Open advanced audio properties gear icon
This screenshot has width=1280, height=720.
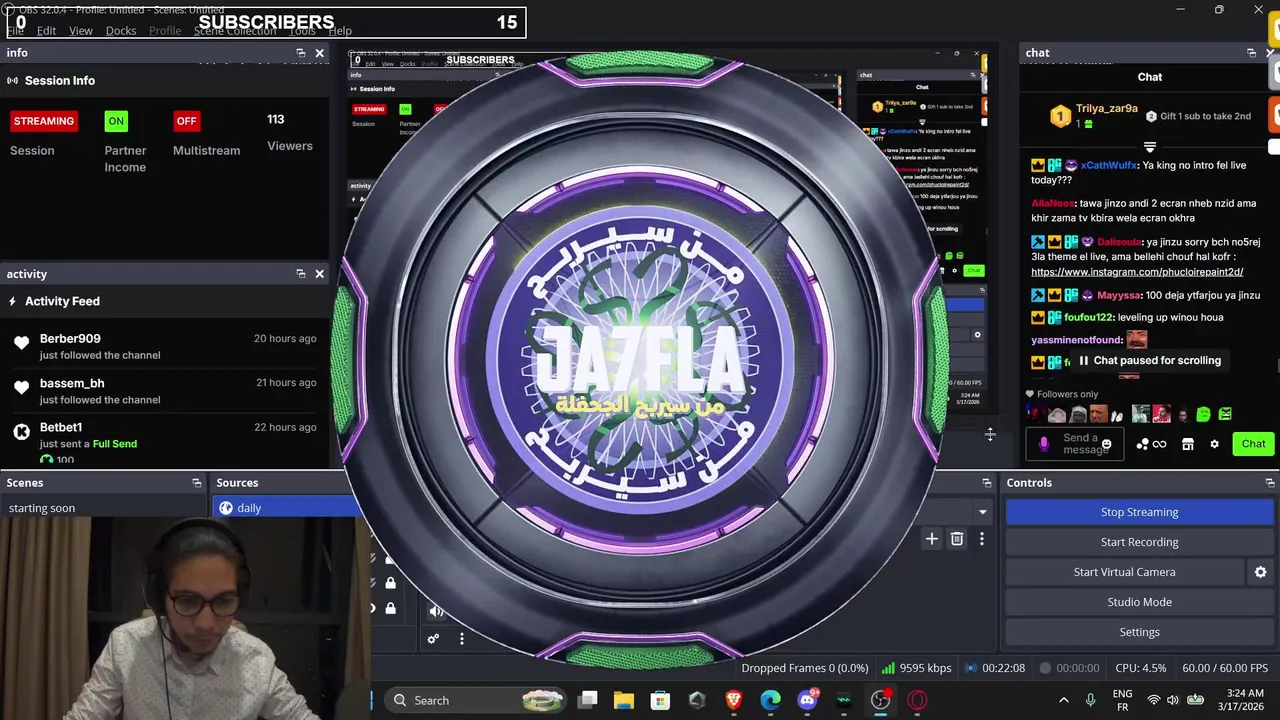coord(433,639)
